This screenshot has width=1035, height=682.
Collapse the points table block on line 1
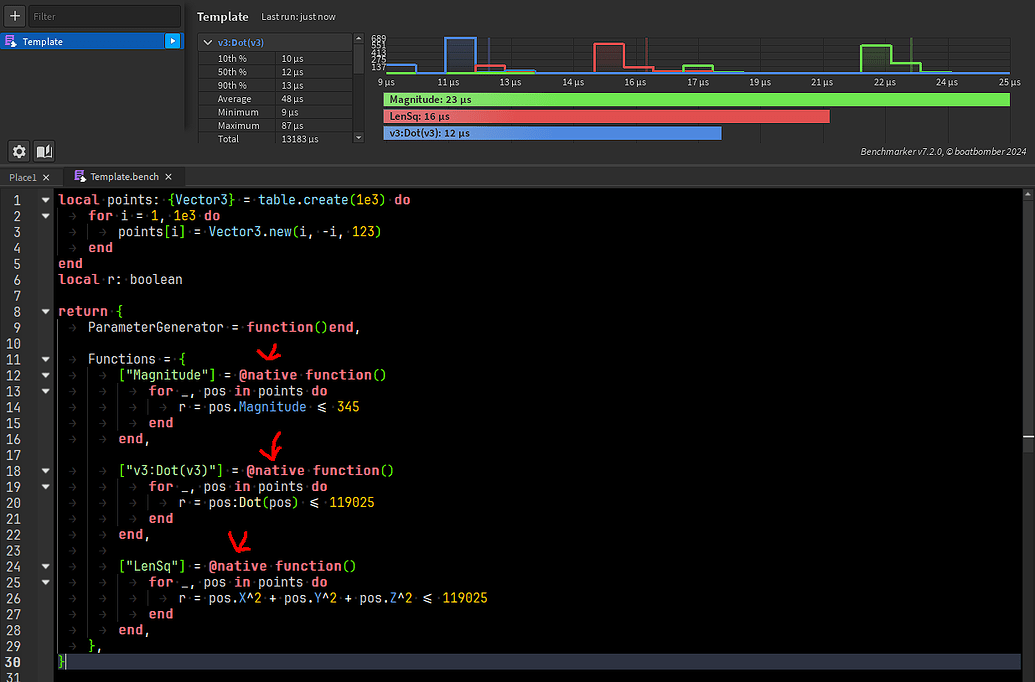[45, 199]
